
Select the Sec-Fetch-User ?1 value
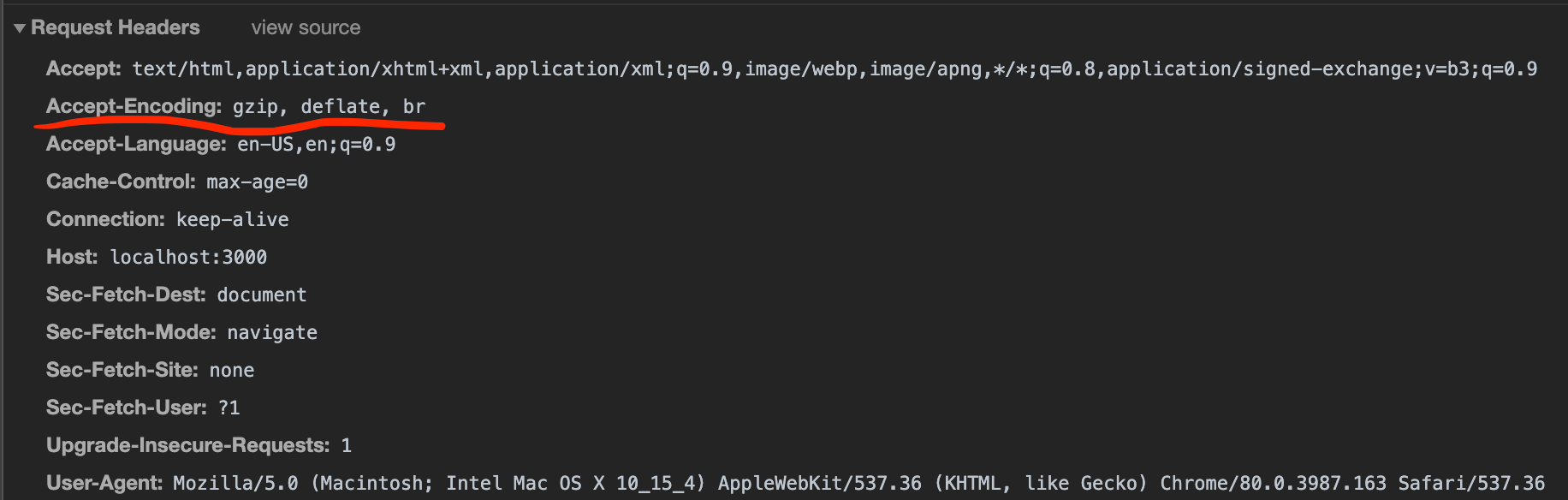click(x=229, y=408)
